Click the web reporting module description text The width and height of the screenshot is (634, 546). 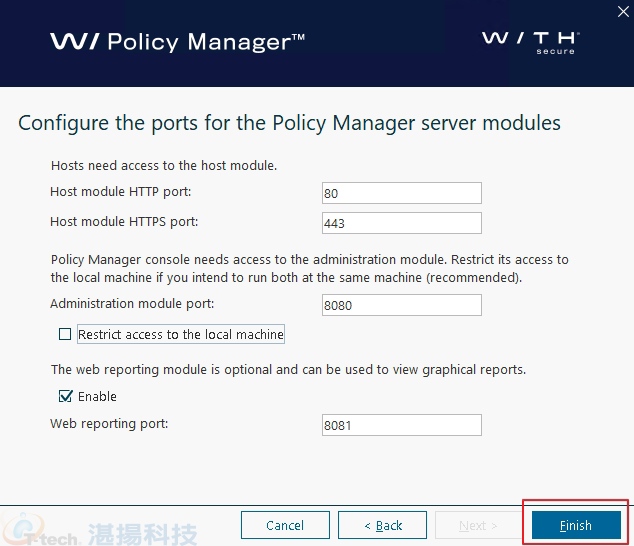click(x=288, y=370)
